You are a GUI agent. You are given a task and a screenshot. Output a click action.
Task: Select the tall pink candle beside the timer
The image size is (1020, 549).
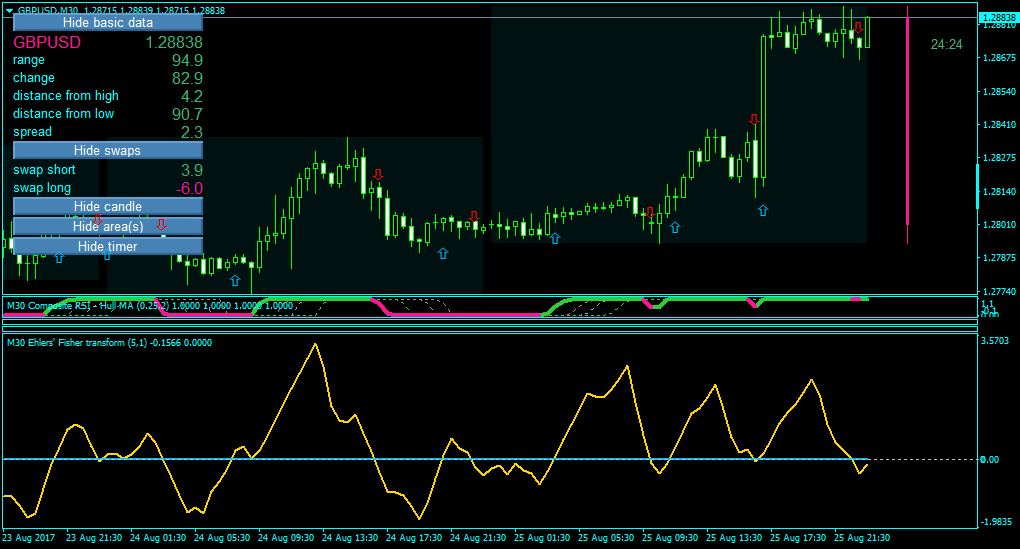(907, 124)
